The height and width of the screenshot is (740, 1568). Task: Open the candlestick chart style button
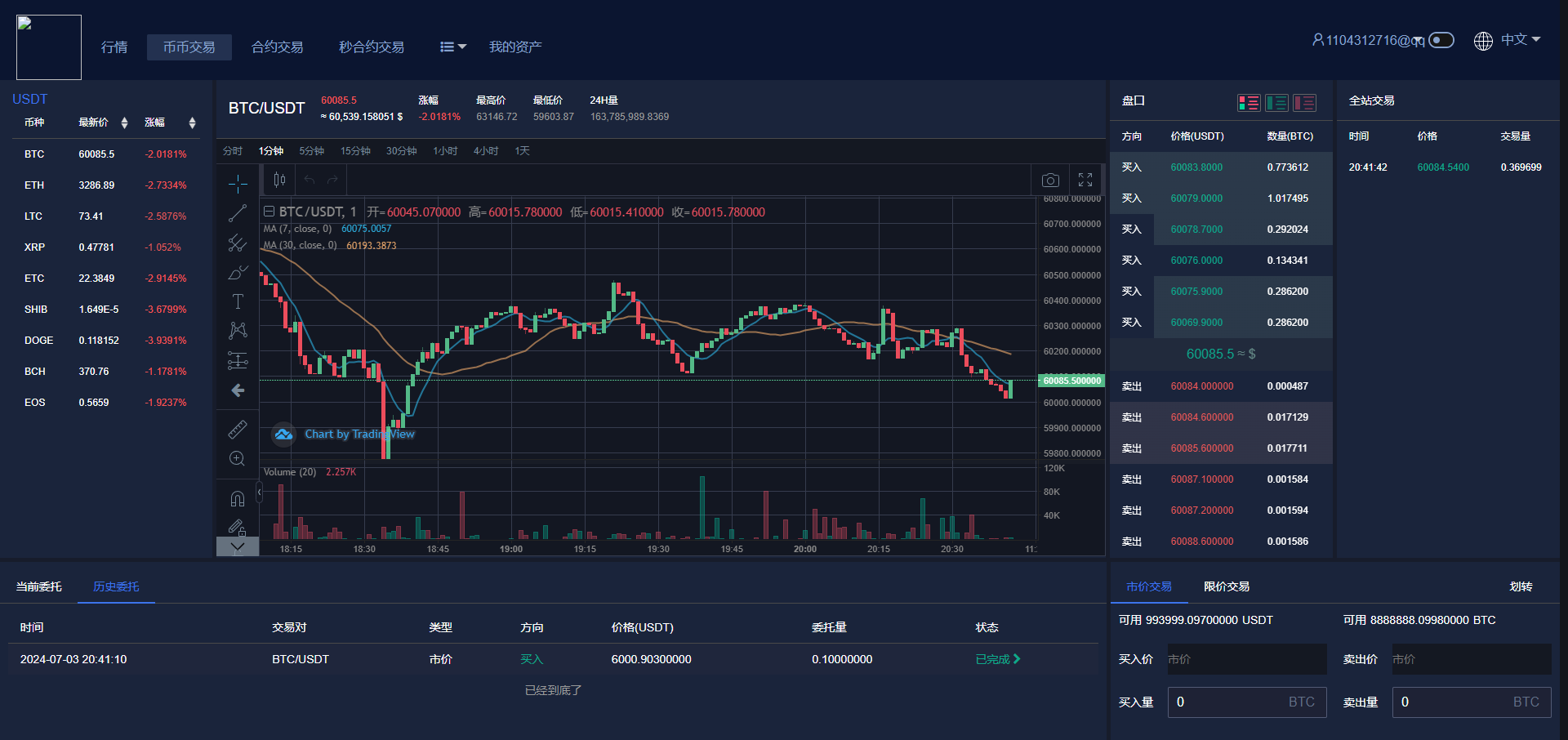coord(279,180)
